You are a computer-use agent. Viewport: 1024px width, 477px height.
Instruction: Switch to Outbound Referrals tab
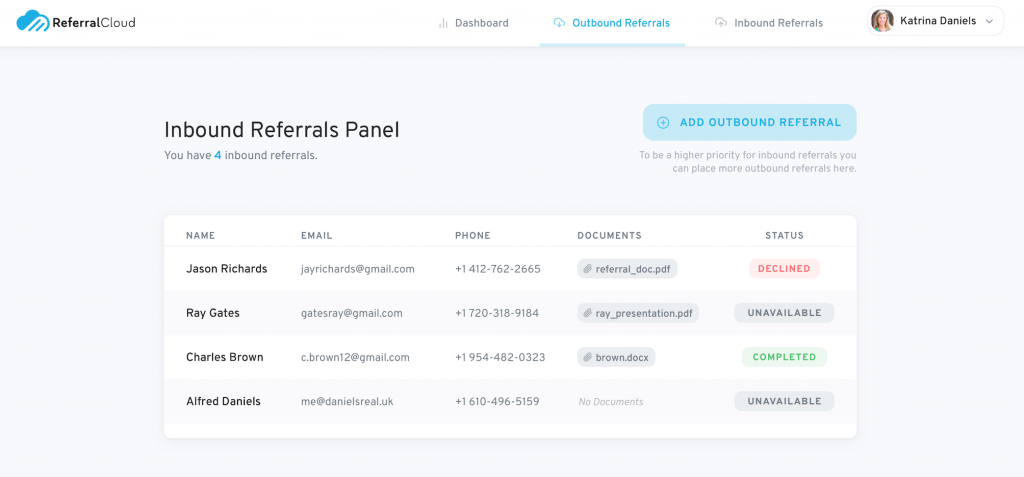tap(612, 23)
